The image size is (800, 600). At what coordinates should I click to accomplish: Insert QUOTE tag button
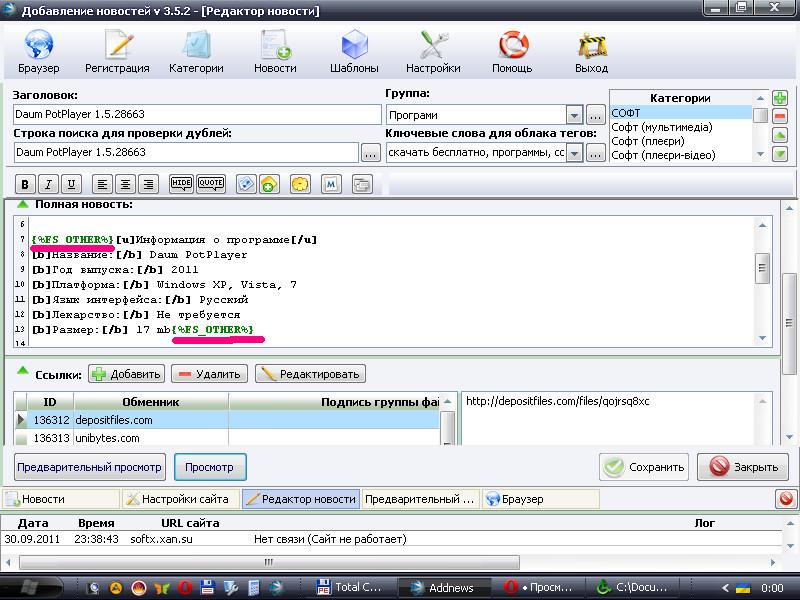pos(211,184)
